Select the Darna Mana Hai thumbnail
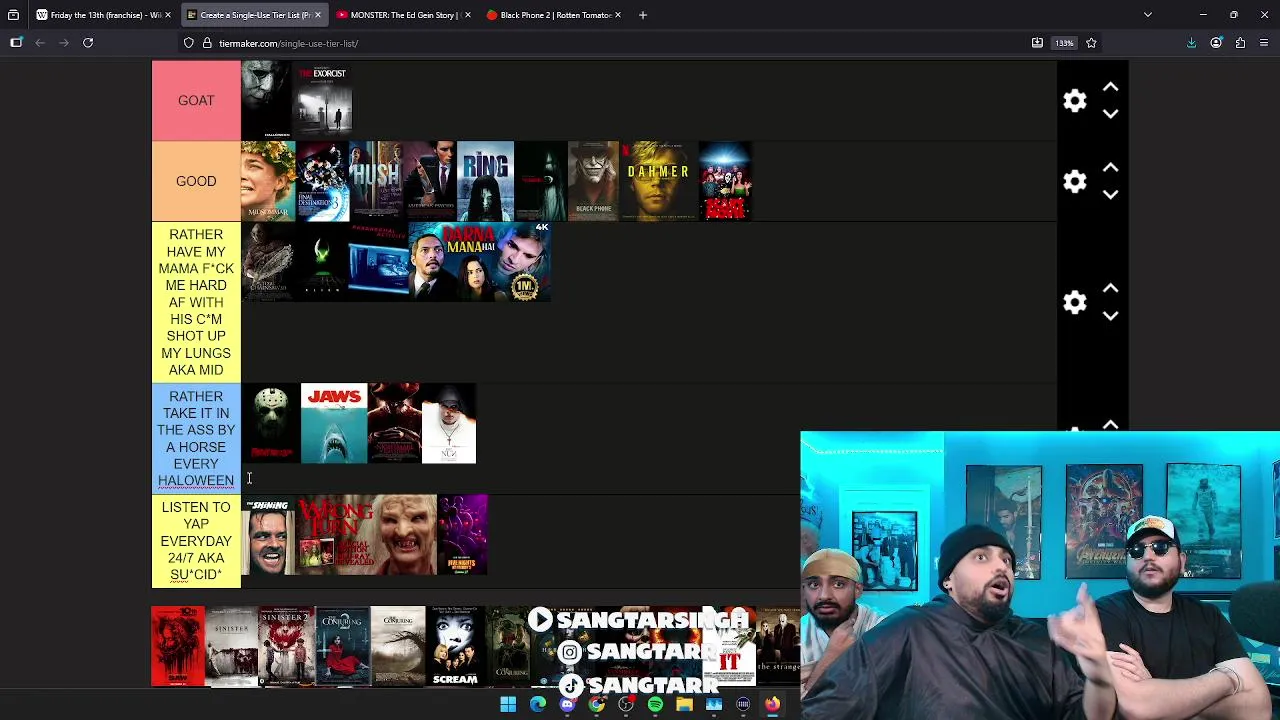The image size is (1280, 720). tap(480, 262)
